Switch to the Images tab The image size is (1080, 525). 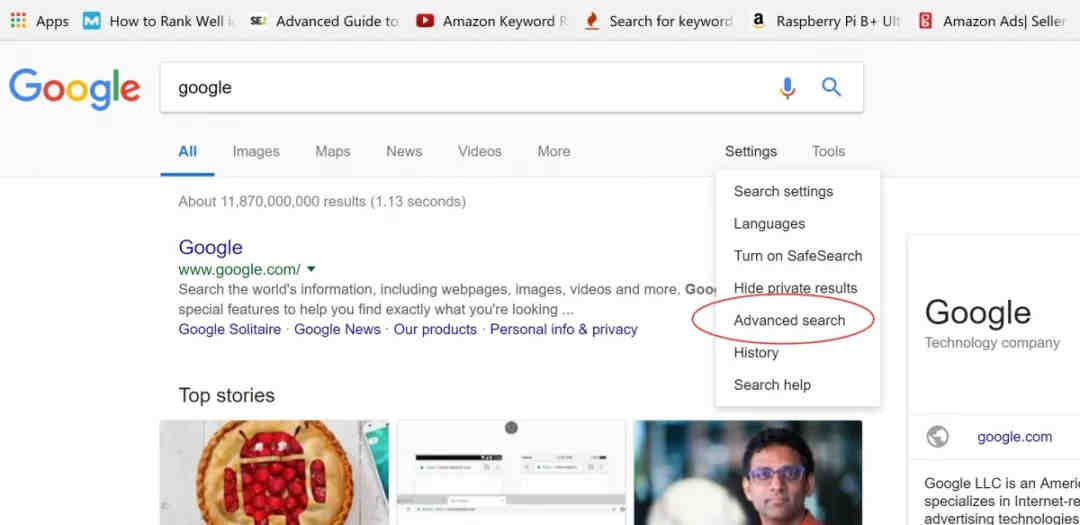256,151
